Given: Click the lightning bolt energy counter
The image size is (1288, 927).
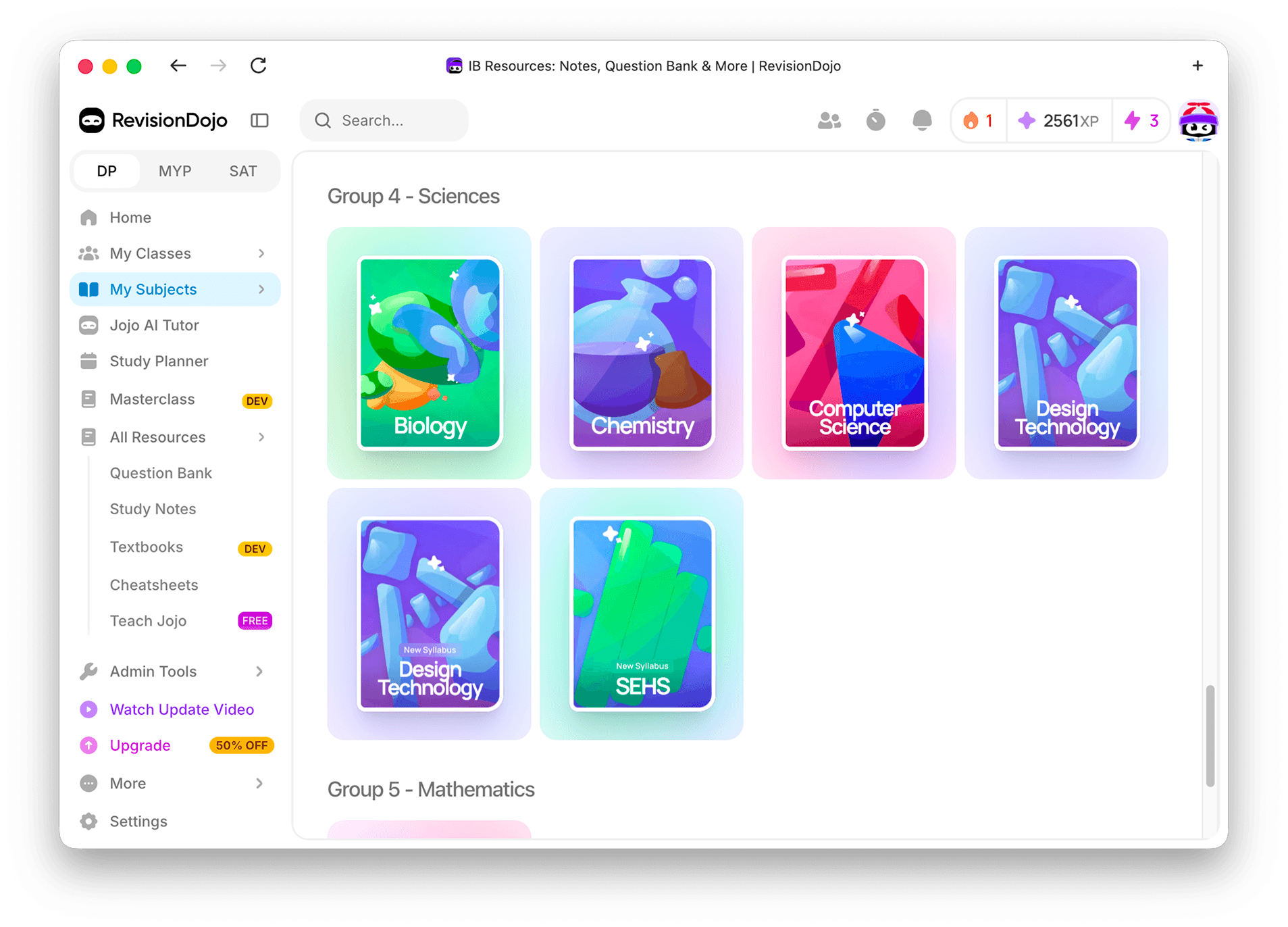Looking at the screenshot, I should click(x=1141, y=120).
